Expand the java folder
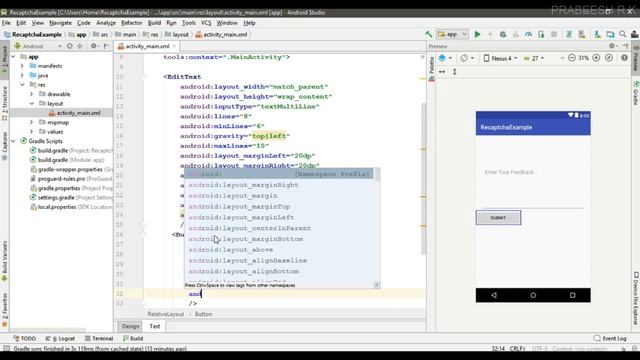This screenshot has width=640, height=360. 22,75
